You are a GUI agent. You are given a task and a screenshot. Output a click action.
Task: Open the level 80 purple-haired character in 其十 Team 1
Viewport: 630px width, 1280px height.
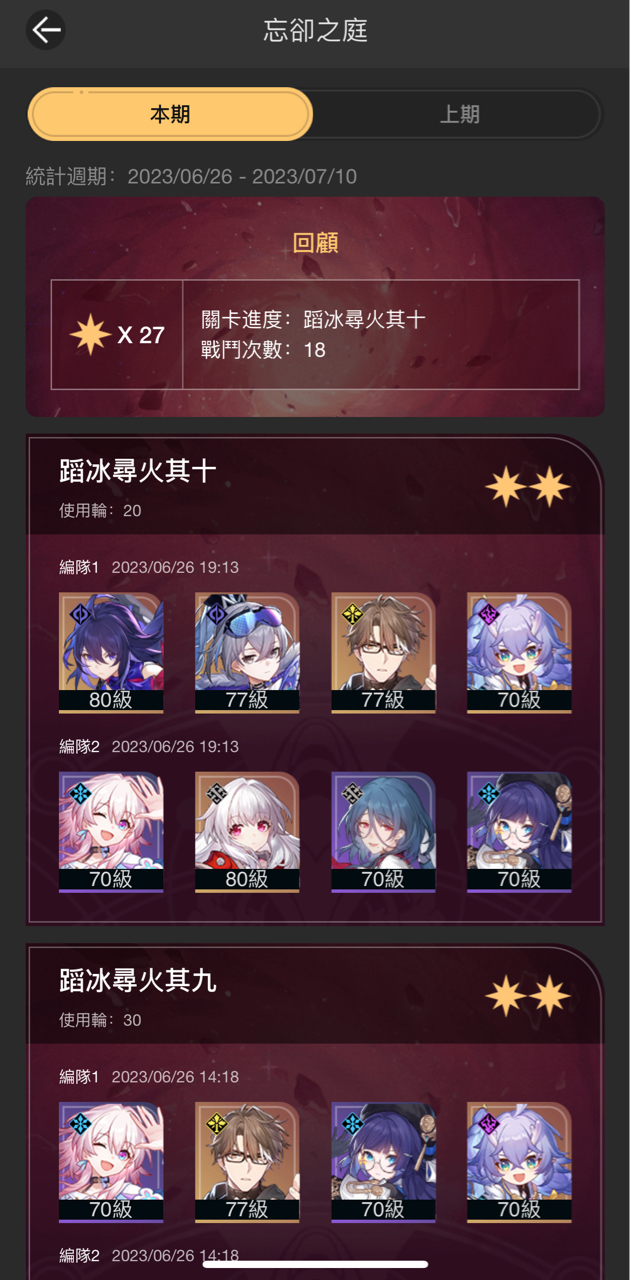pyautogui.click(x=111, y=653)
